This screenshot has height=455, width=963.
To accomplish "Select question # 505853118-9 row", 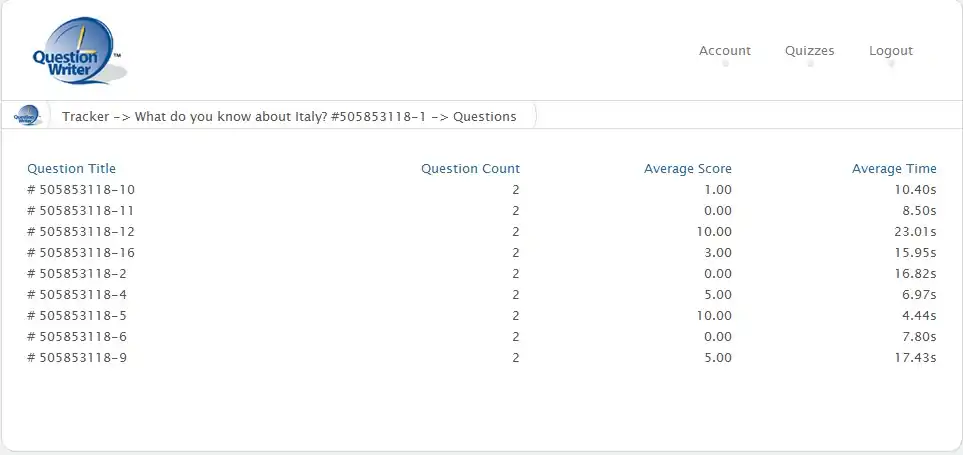I will click(x=77, y=357).
